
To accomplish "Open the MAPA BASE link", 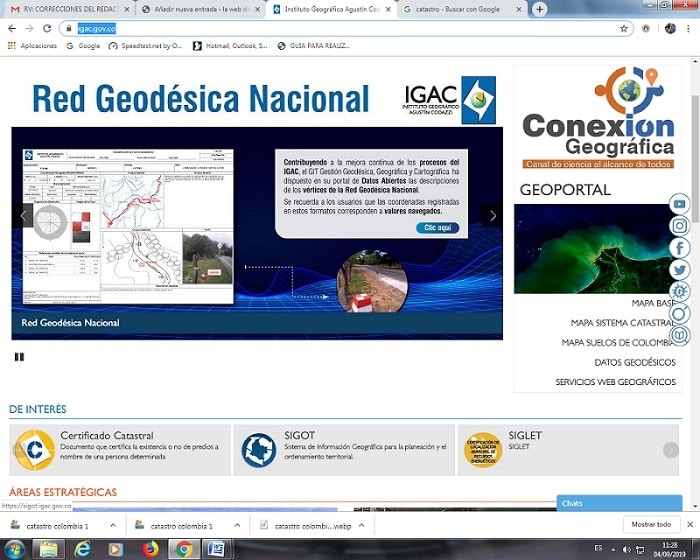I will point(653,303).
